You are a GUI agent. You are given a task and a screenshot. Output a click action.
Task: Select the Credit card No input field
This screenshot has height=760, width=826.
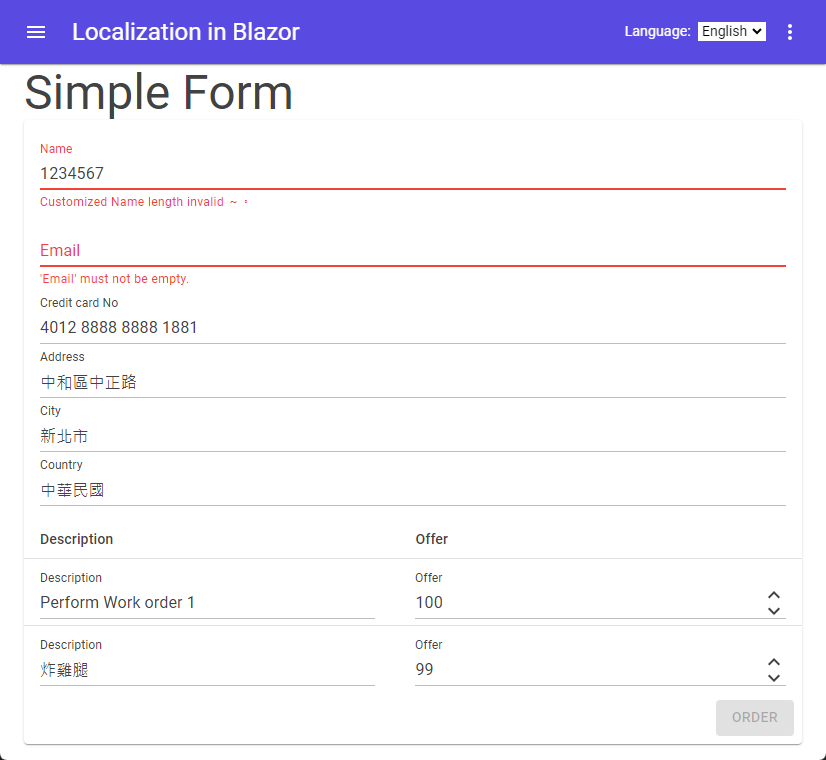coord(412,328)
